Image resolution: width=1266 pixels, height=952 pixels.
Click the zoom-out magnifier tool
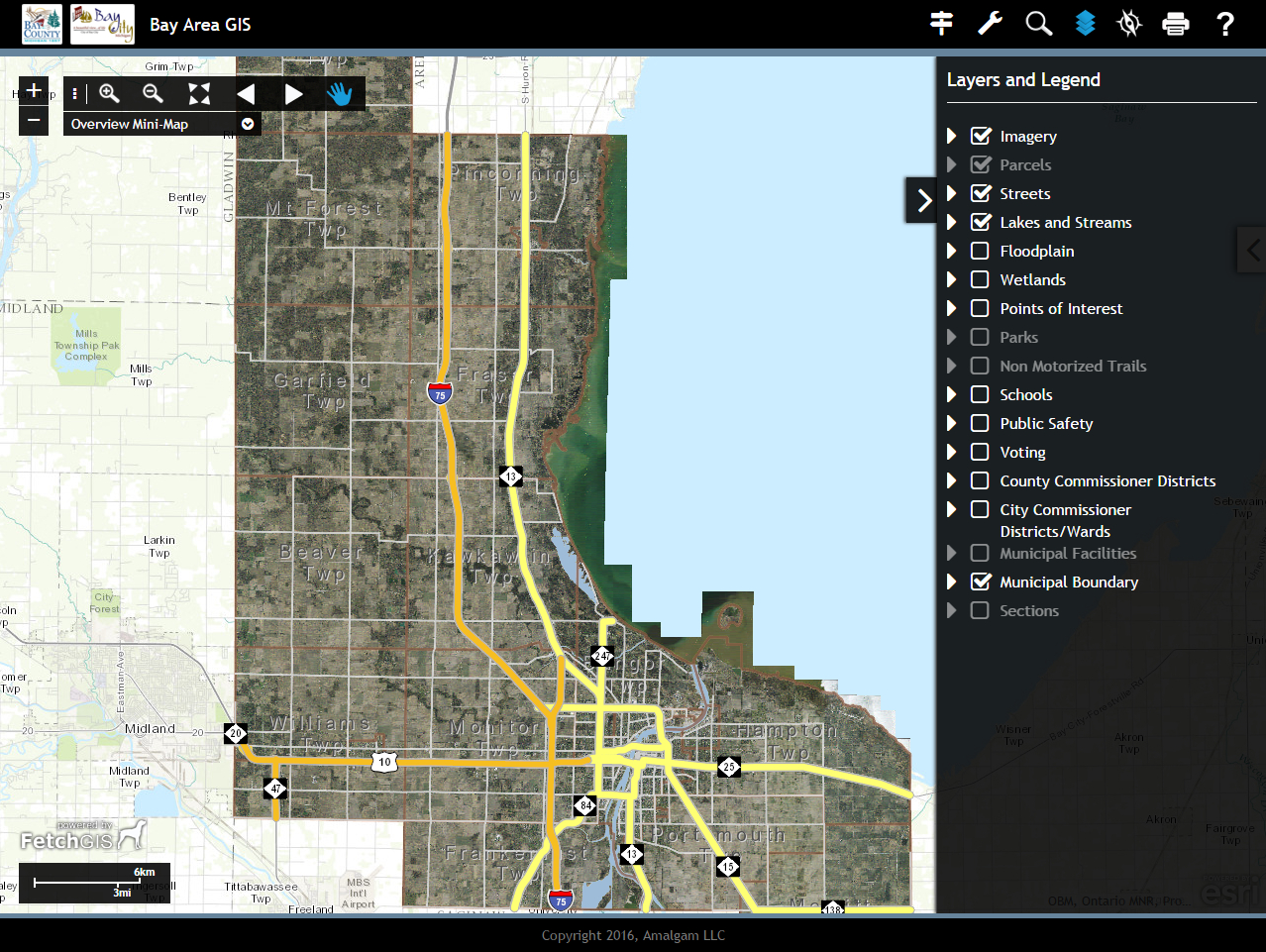pos(153,94)
